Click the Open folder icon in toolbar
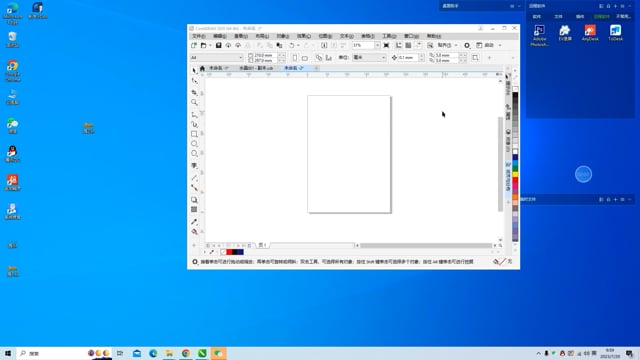 [203, 45]
